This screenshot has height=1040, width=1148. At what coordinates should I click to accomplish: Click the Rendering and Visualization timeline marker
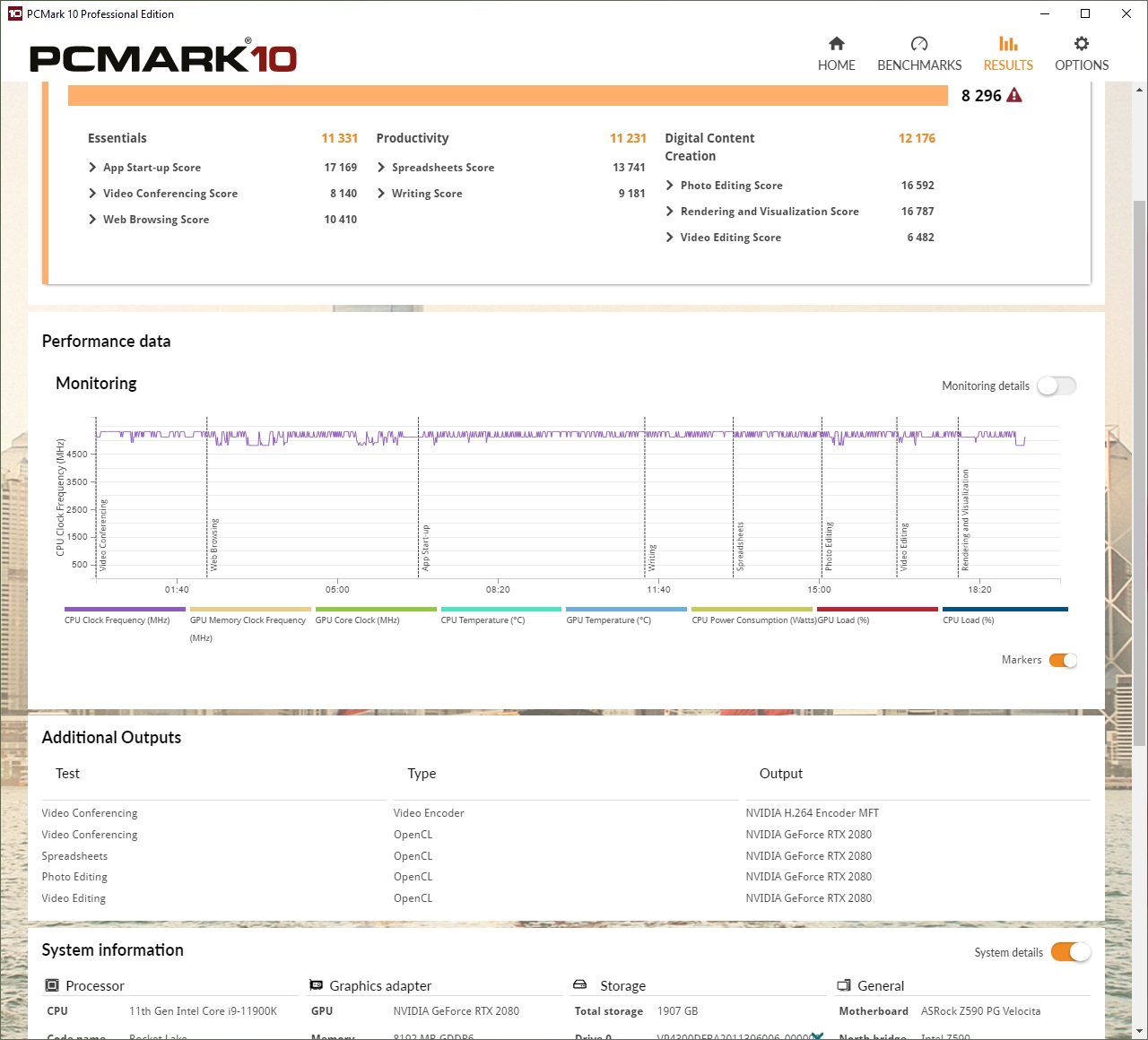965,520
